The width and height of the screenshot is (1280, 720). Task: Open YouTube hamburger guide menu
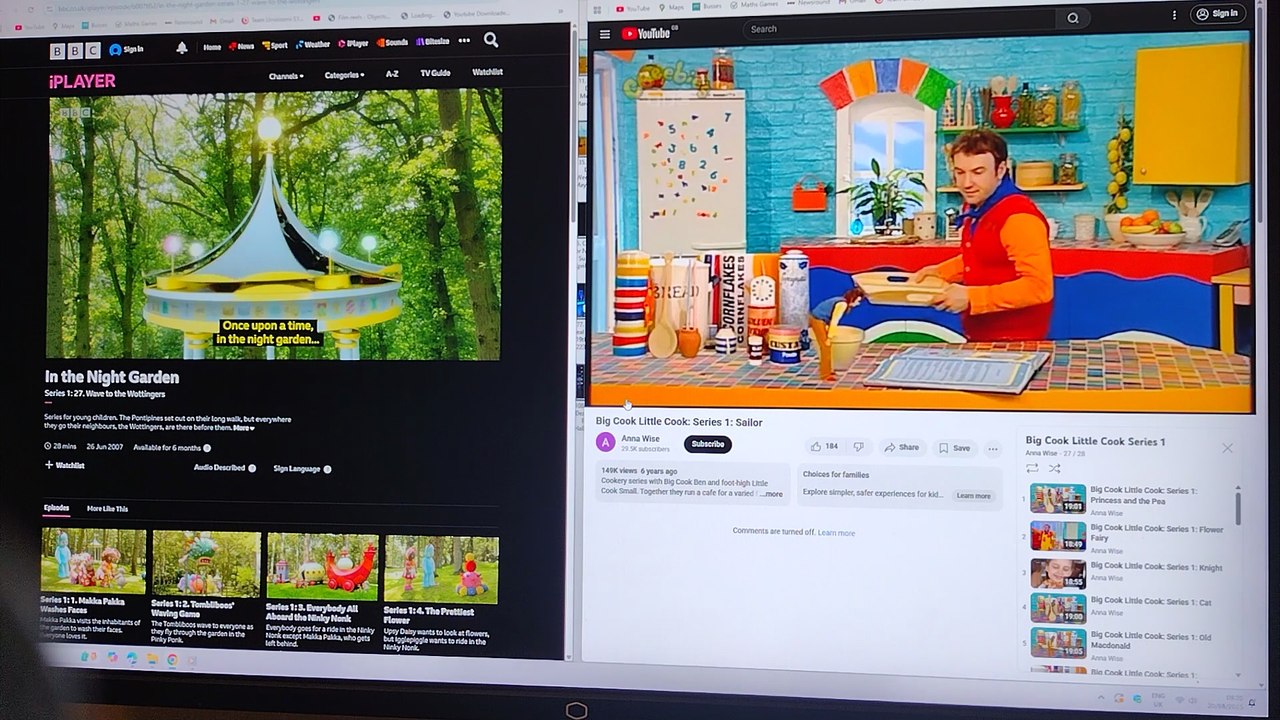tap(605, 34)
